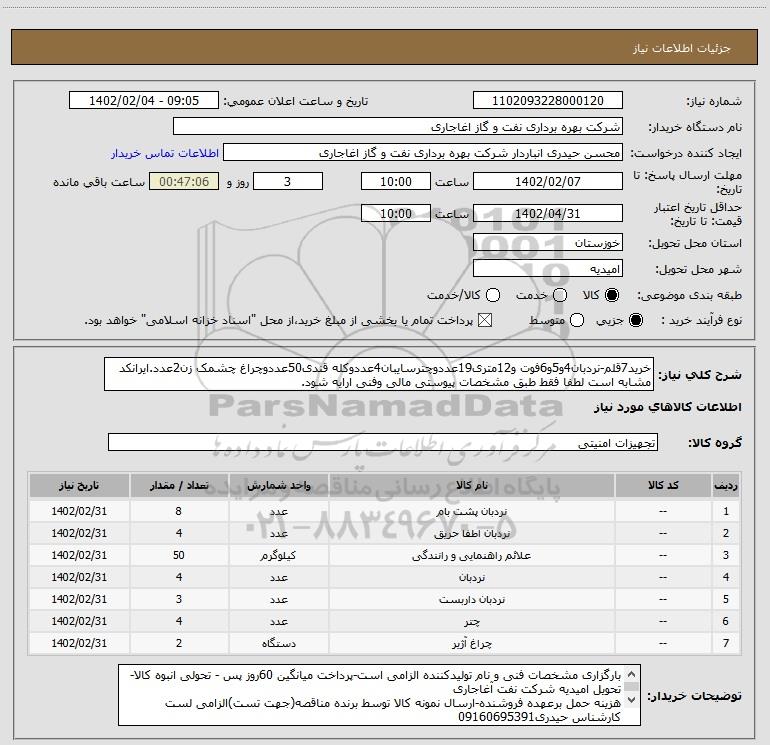
Task: Select the کالا category radio button
Action: tap(612, 295)
